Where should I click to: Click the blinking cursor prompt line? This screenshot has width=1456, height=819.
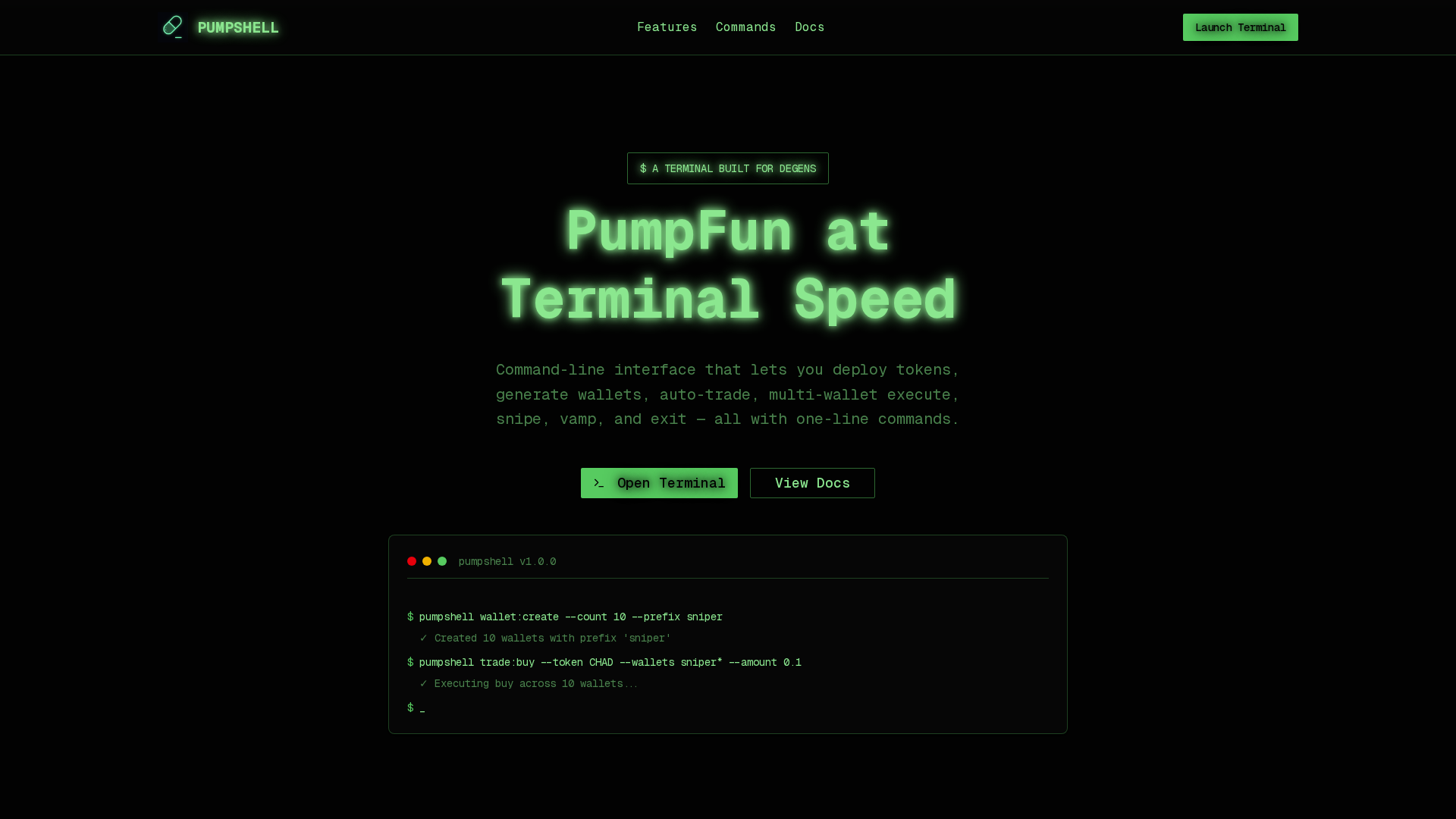tap(416, 708)
